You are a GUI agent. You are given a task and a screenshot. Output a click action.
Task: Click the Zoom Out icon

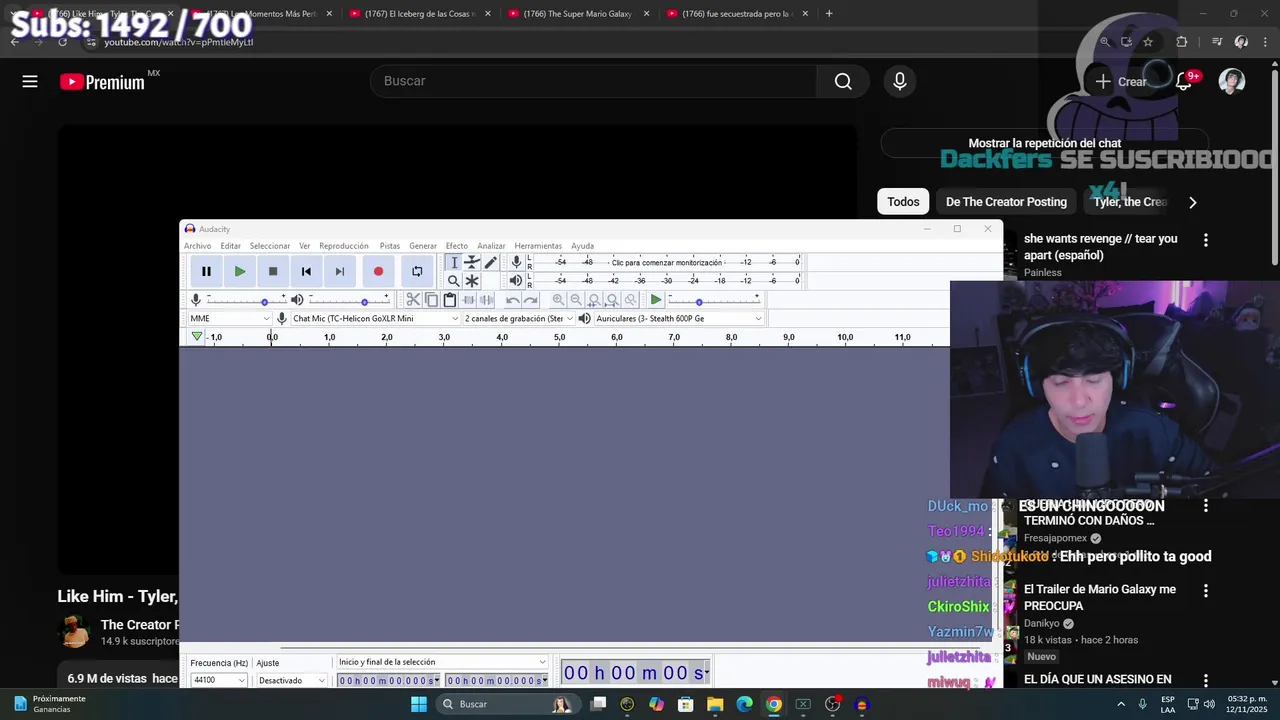[576, 300]
